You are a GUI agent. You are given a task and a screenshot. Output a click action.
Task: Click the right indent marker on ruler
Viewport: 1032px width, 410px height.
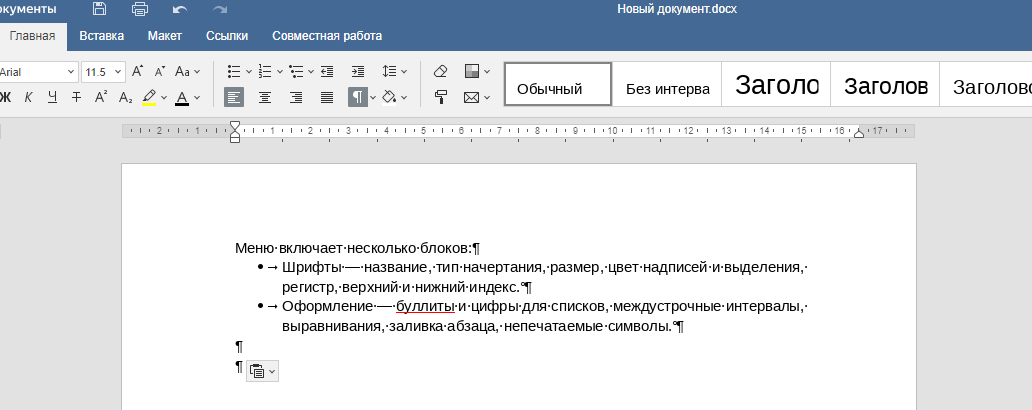click(858, 134)
